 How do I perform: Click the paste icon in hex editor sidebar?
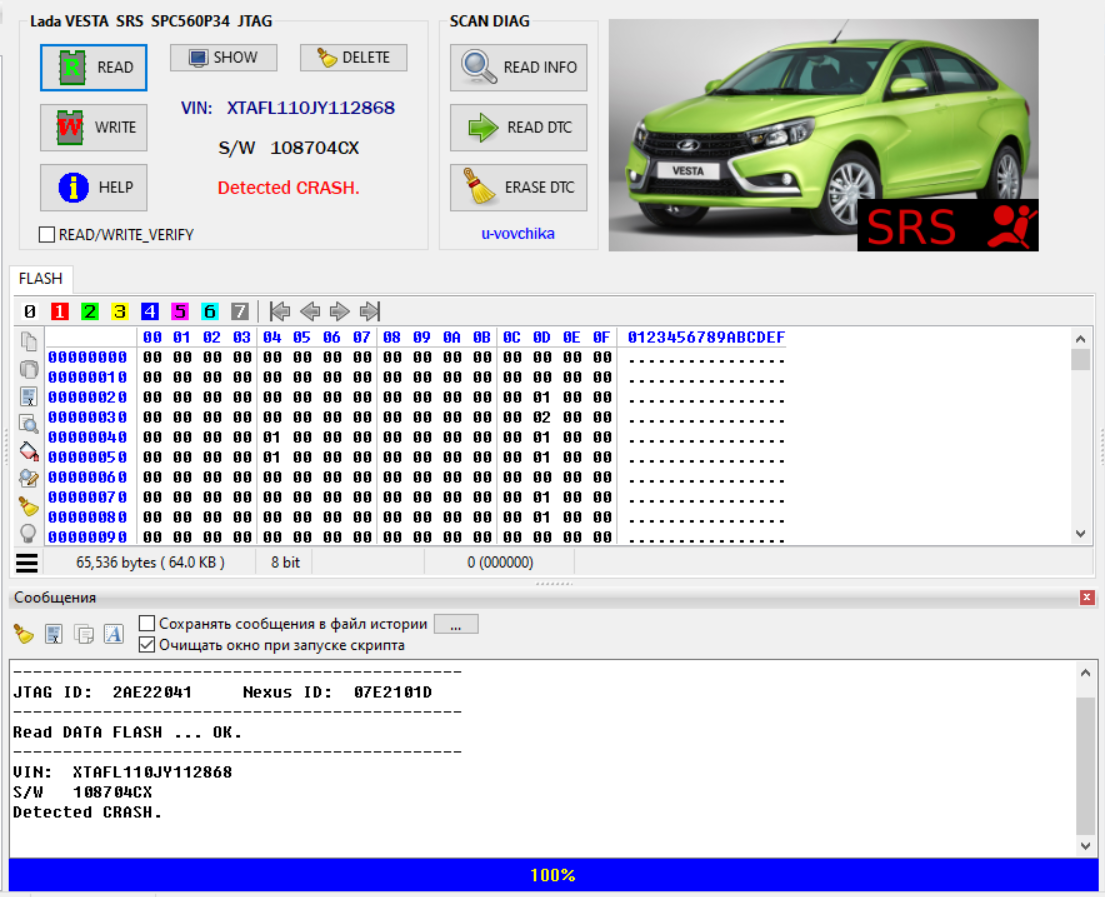28,369
